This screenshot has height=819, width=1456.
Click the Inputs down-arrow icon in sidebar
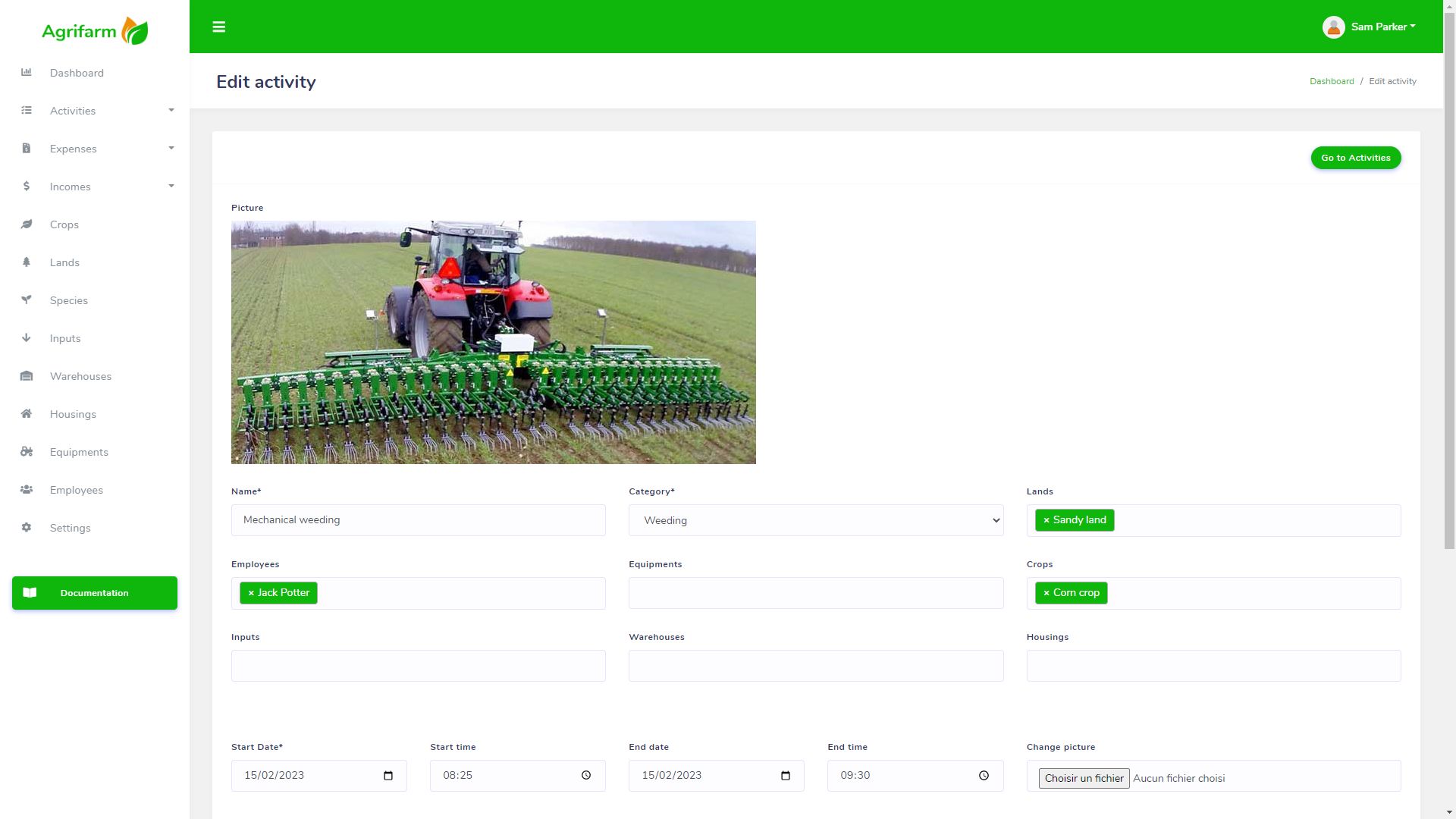click(27, 338)
